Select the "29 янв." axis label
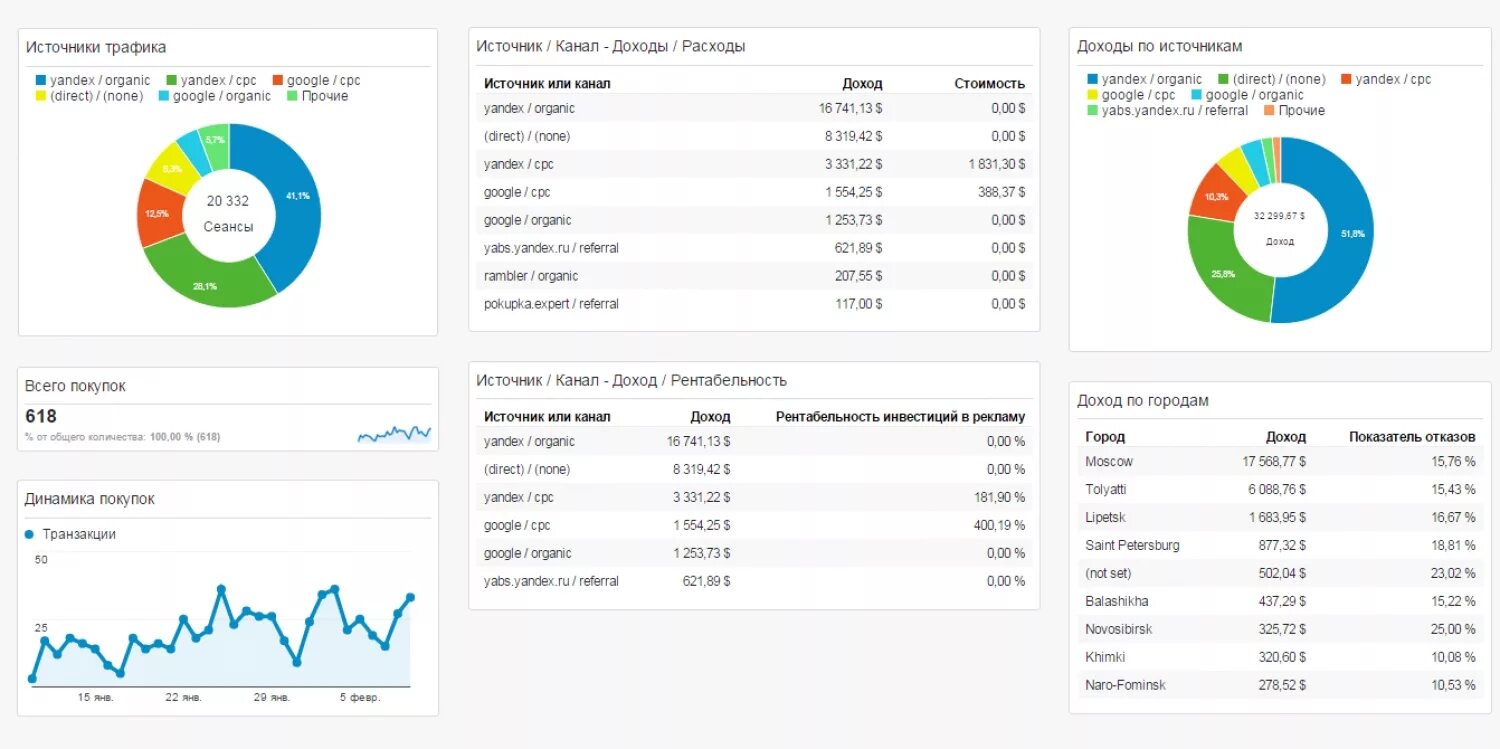 pos(271,698)
